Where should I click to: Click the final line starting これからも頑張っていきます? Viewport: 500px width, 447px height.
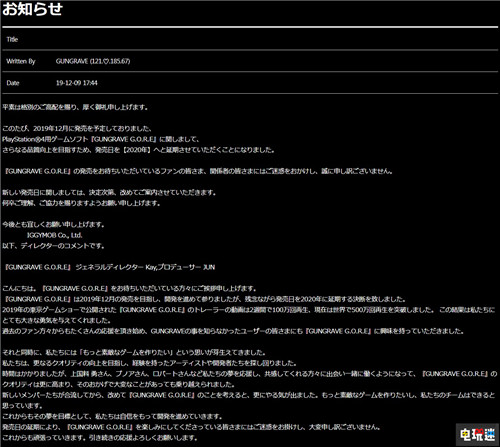(x=100, y=438)
